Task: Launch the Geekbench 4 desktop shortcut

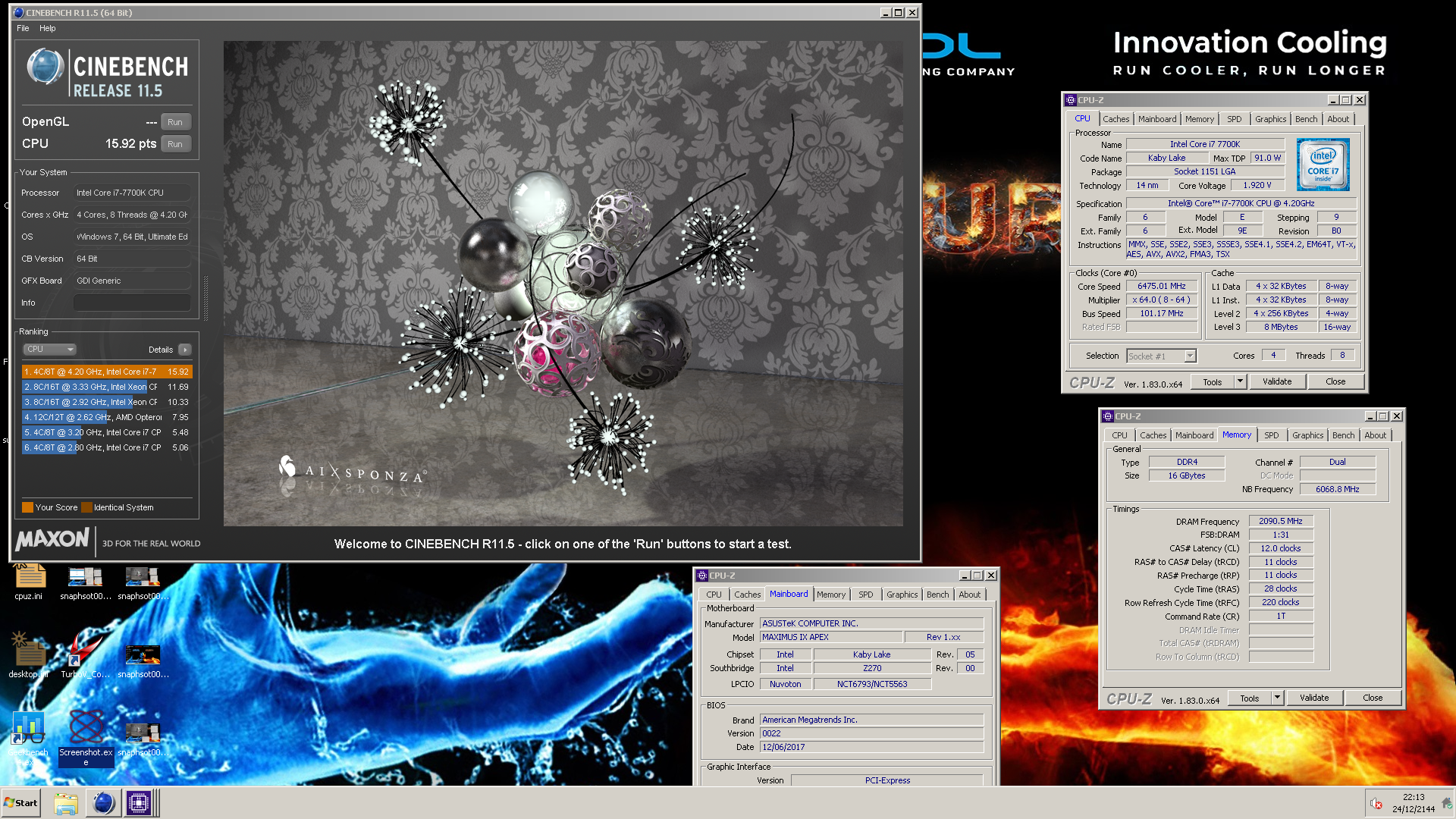Action: [x=28, y=737]
